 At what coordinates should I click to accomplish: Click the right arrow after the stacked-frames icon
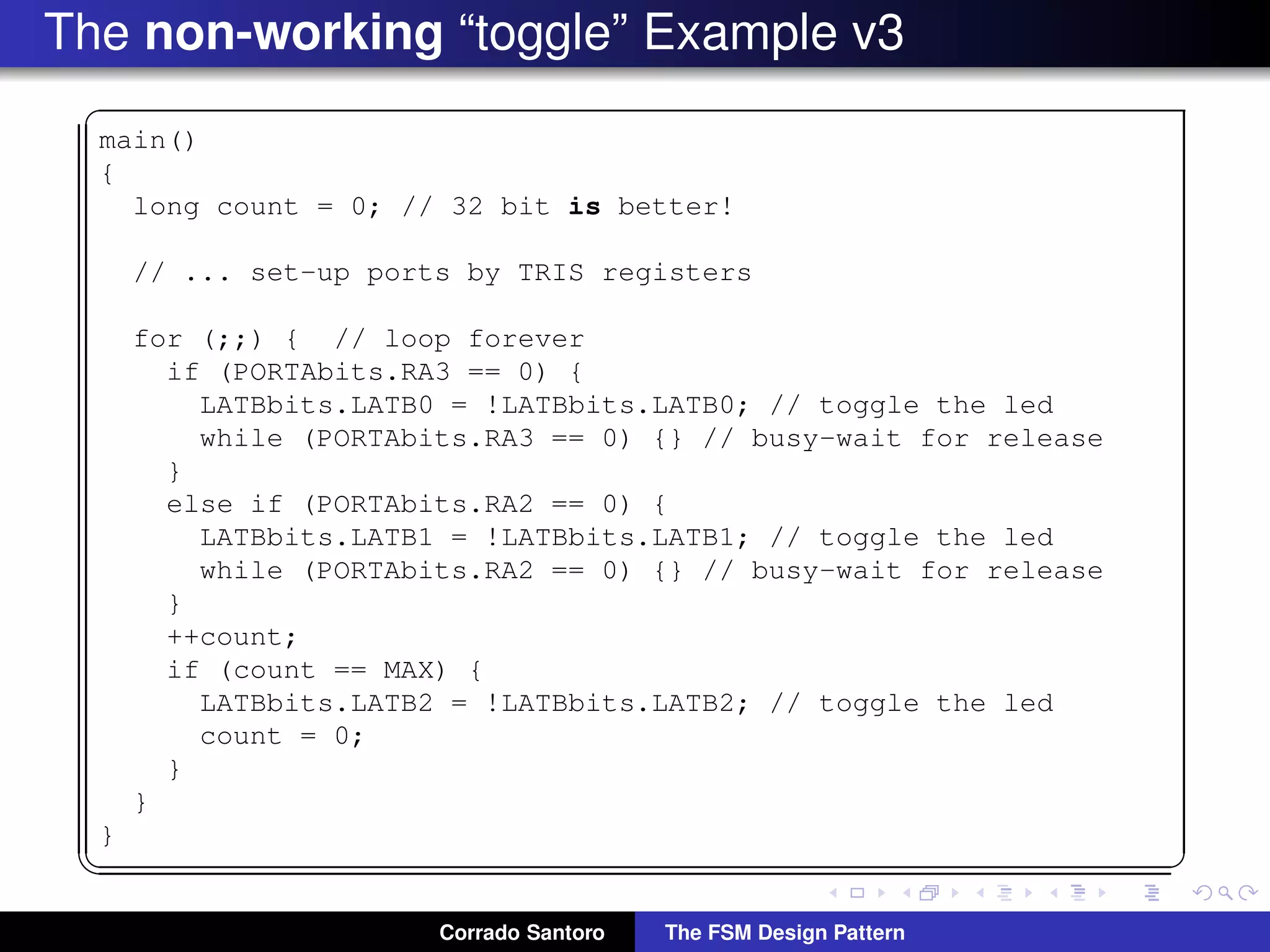pos(955,892)
